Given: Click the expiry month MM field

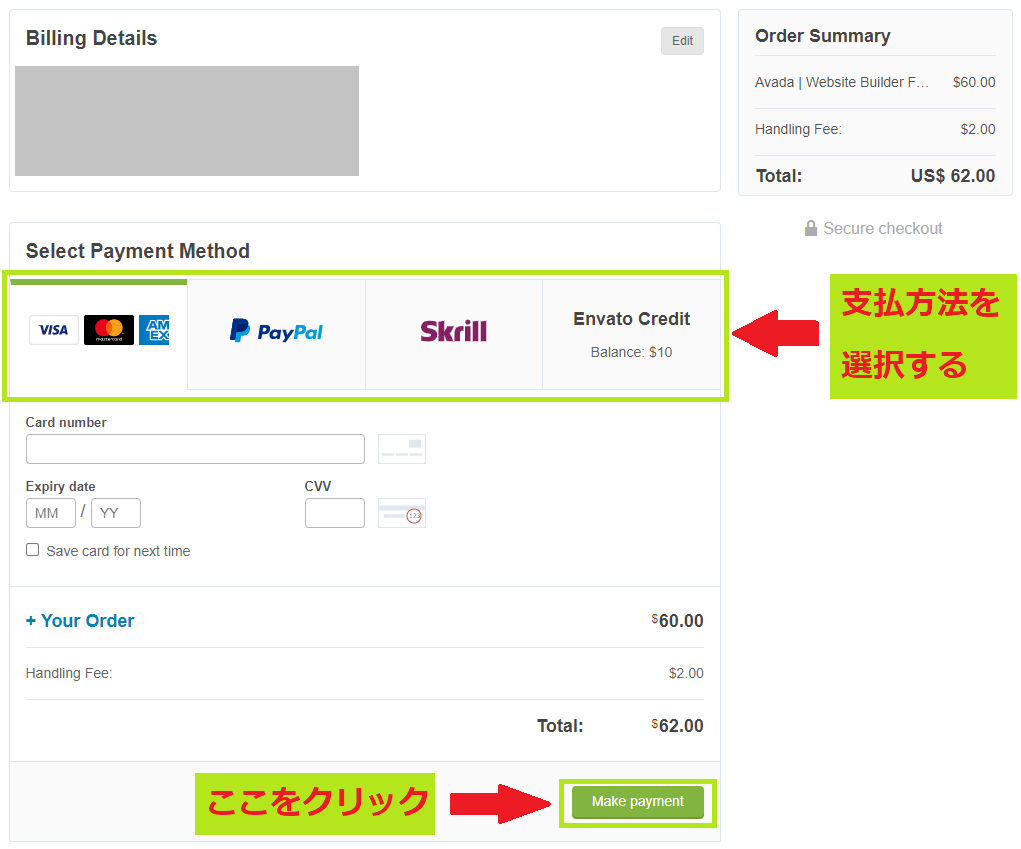Looking at the screenshot, I should click(x=50, y=513).
